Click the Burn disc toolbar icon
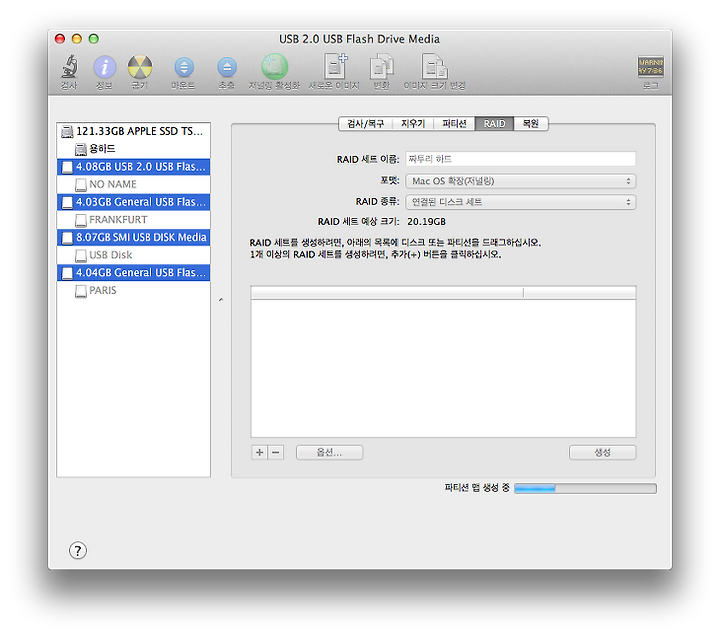 (140, 67)
